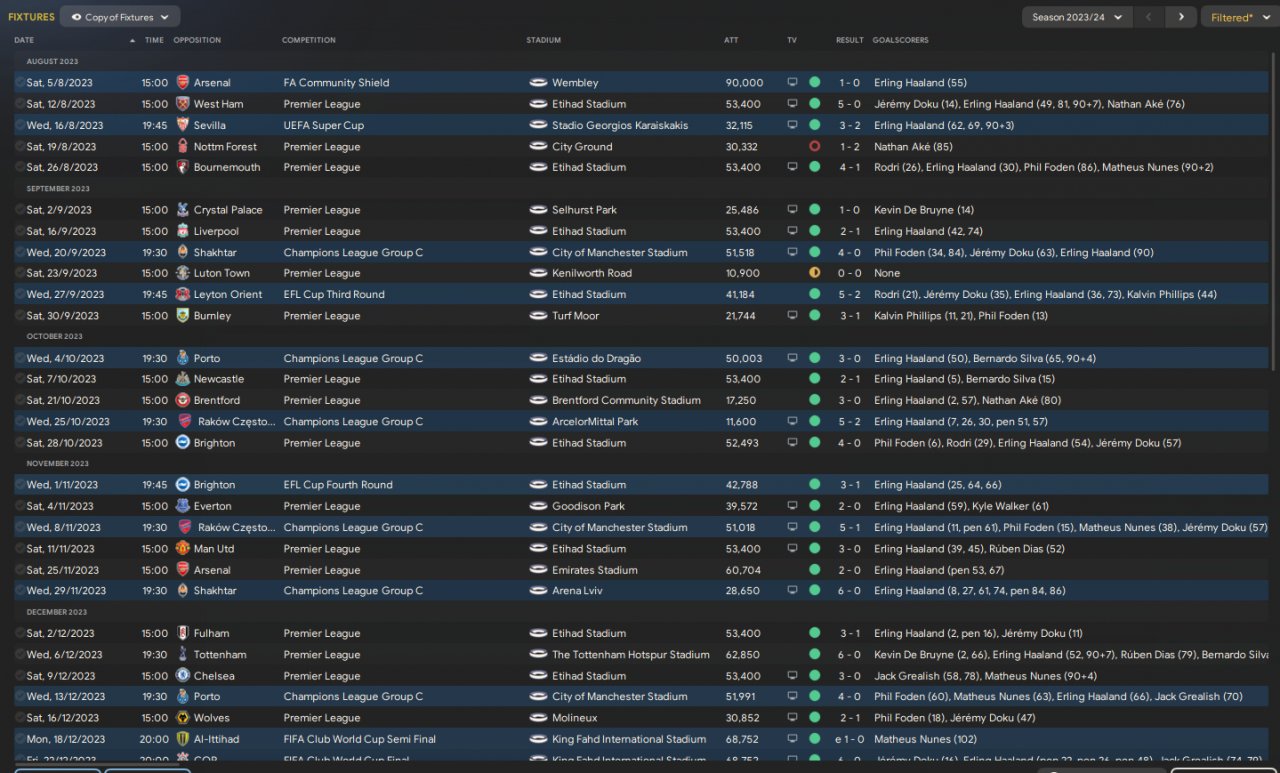This screenshot has height=773, width=1280.
Task: Click the Bournemouth club badge
Action: (183, 168)
